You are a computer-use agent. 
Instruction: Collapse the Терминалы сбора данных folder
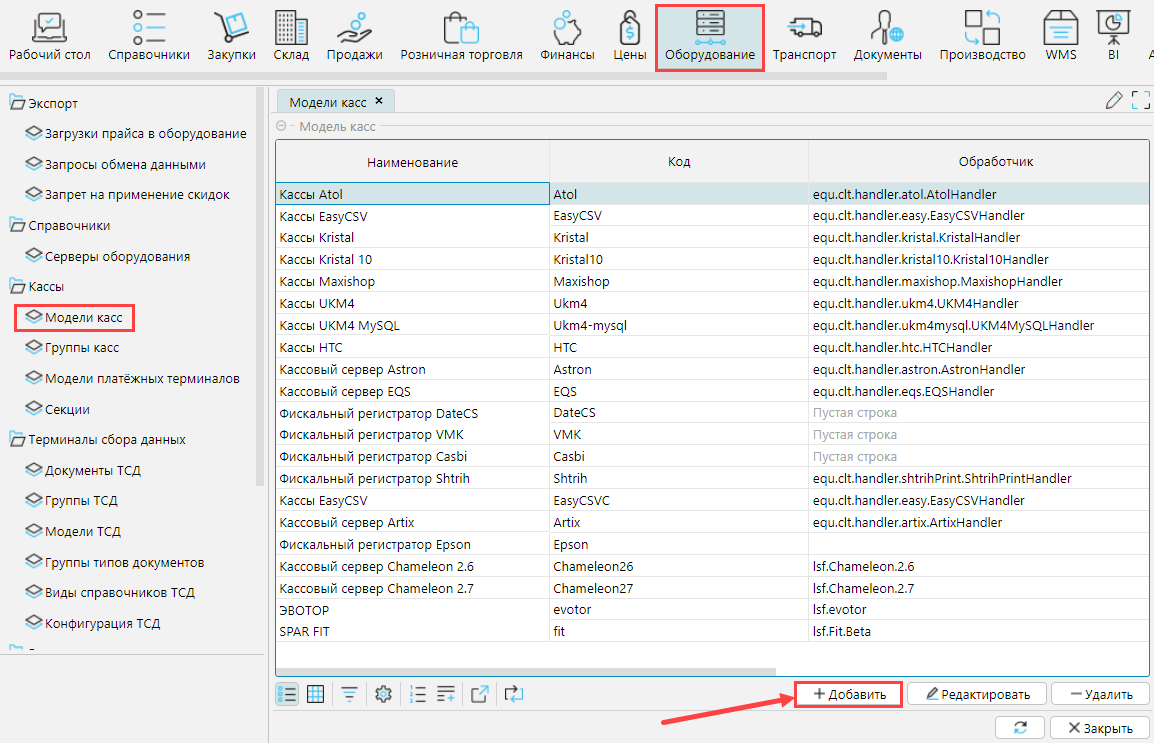click(x=17, y=439)
